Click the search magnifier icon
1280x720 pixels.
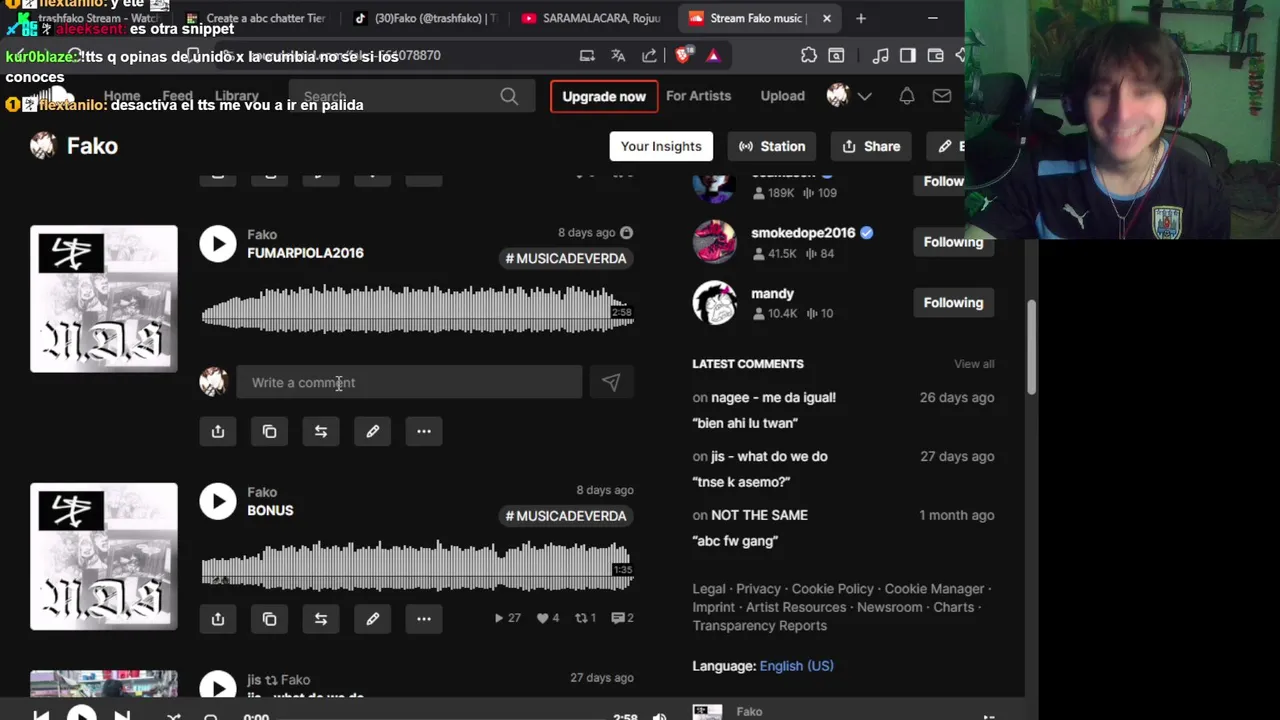point(509,96)
